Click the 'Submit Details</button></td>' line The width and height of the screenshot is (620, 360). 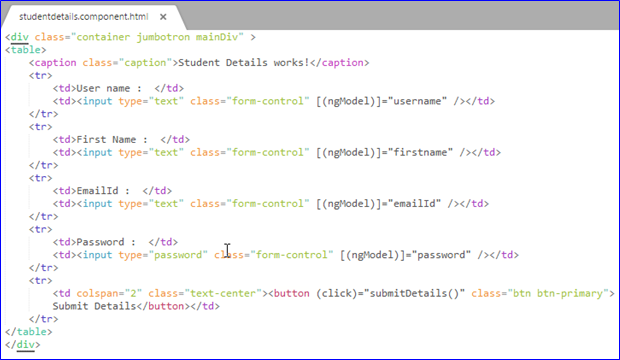pyautogui.click(x=136, y=306)
